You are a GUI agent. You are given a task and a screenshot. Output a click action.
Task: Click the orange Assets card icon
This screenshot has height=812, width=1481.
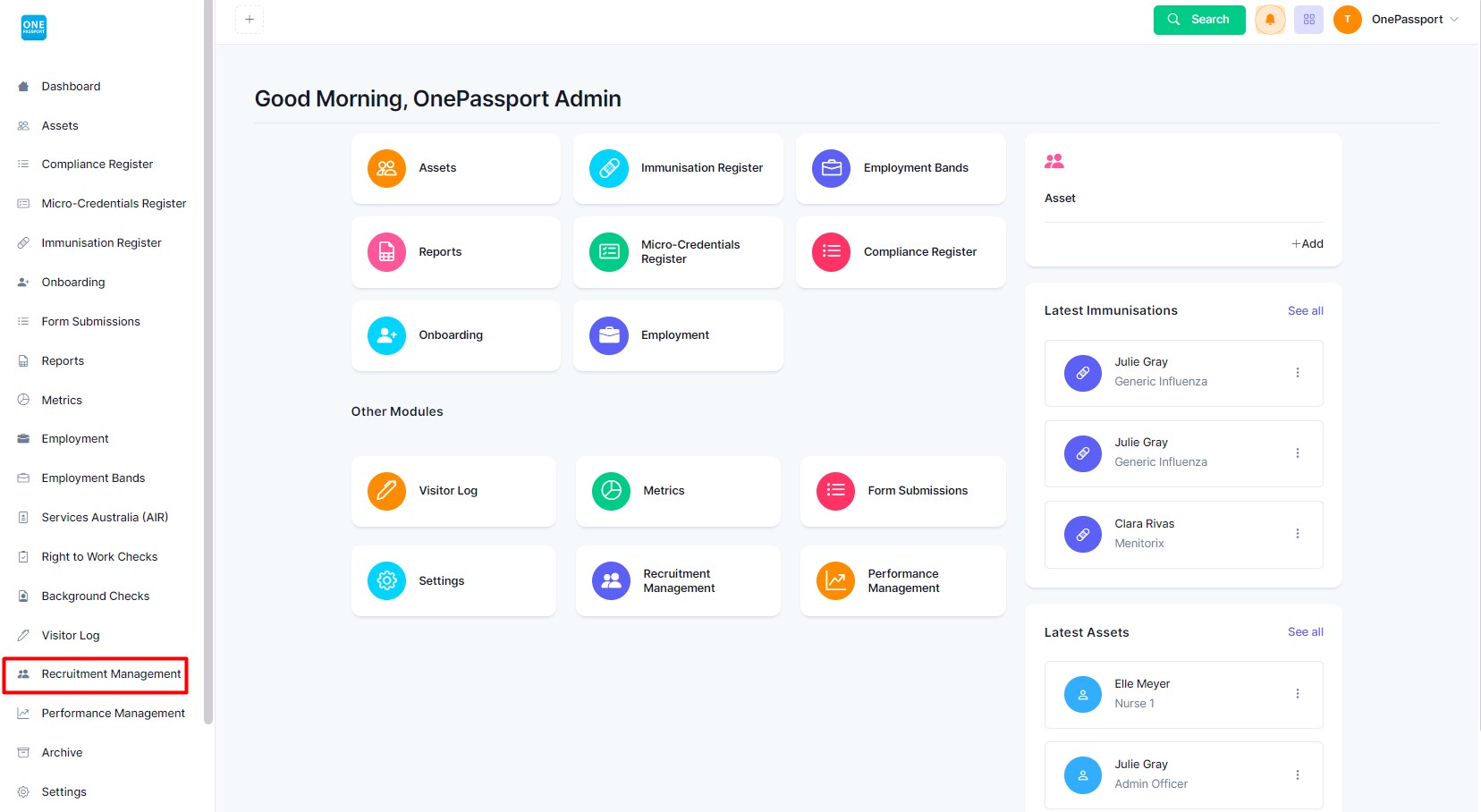point(386,168)
